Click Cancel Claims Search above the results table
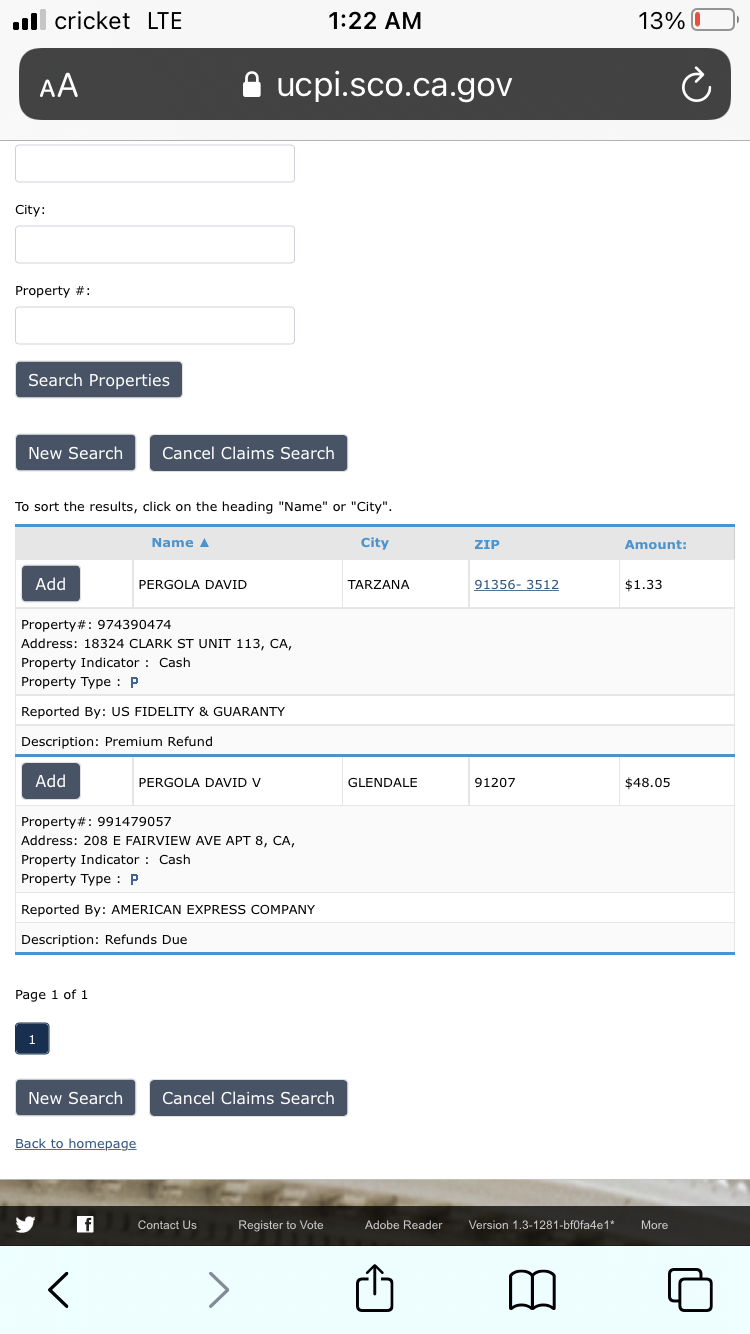The width and height of the screenshot is (750, 1334). (x=248, y=453)
